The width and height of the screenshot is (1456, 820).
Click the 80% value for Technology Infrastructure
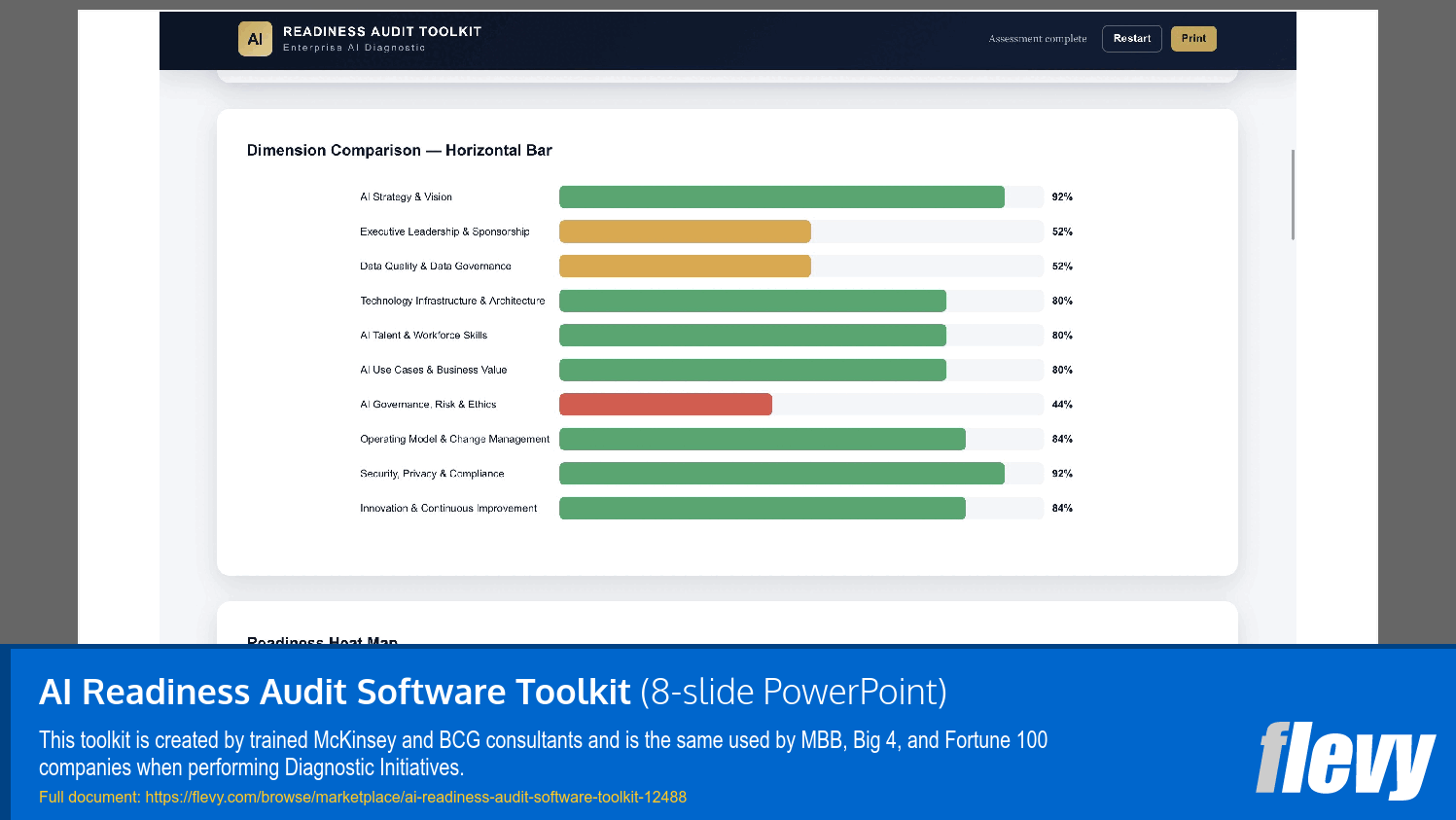[x=1062, y=301]
